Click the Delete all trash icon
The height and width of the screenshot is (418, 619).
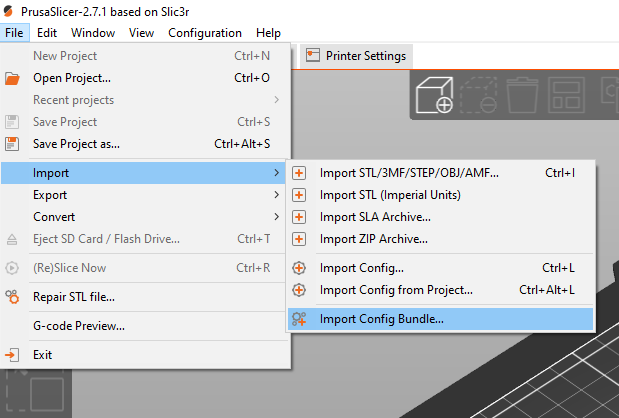522,95
